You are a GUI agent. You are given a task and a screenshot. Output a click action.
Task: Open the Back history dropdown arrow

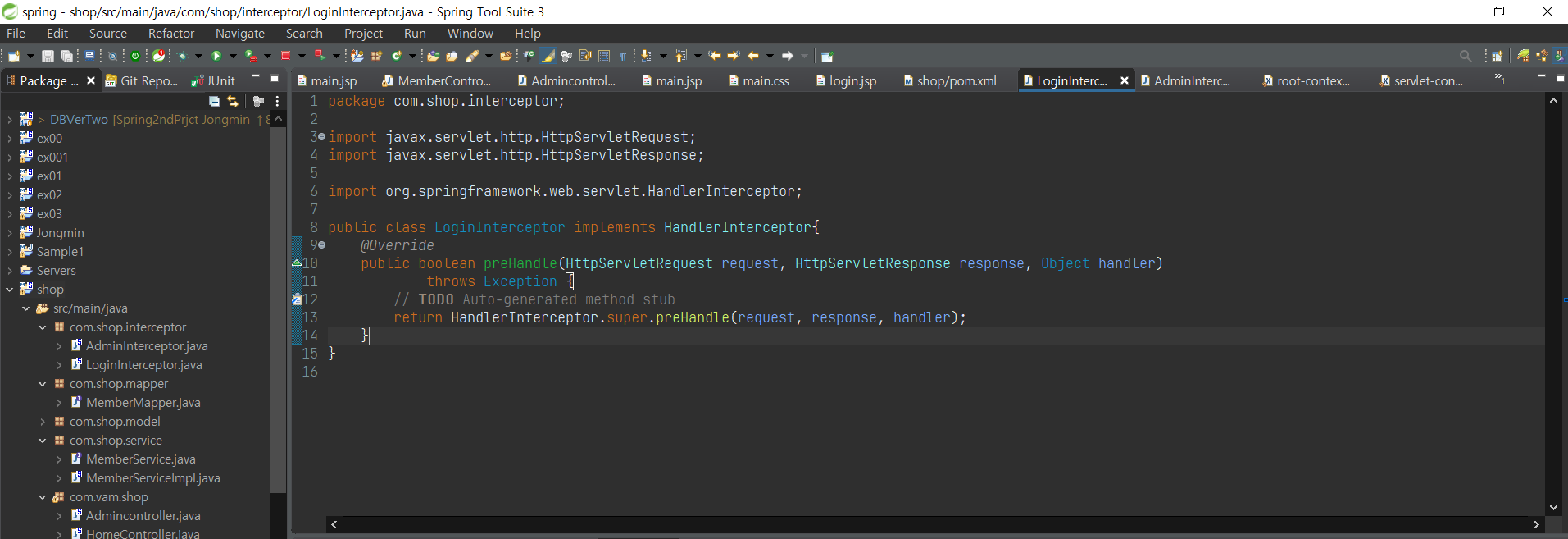click(x=770, y=56)
